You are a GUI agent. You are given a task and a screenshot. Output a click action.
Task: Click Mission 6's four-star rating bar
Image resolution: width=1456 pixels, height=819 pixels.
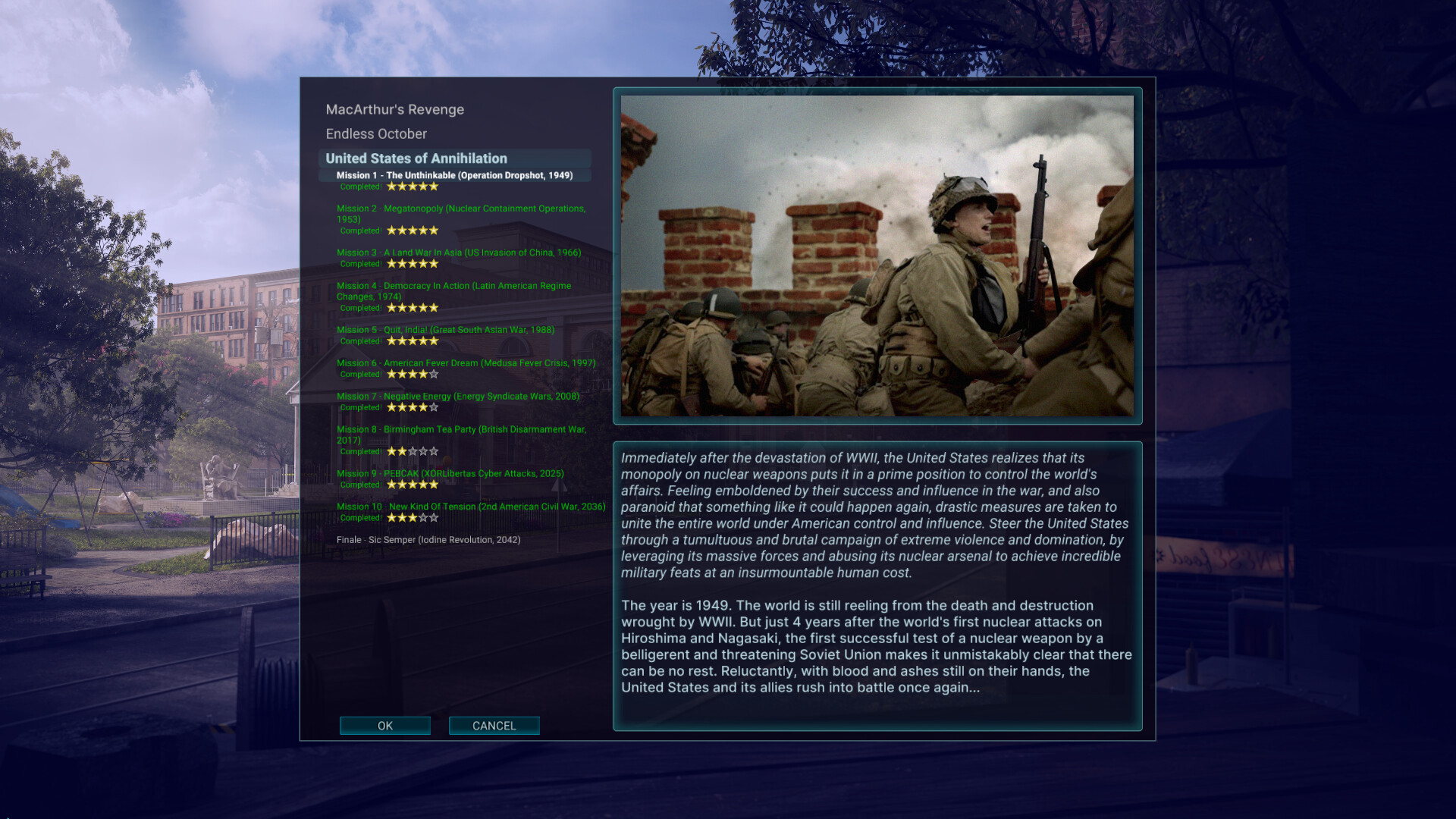click(413, 374)
